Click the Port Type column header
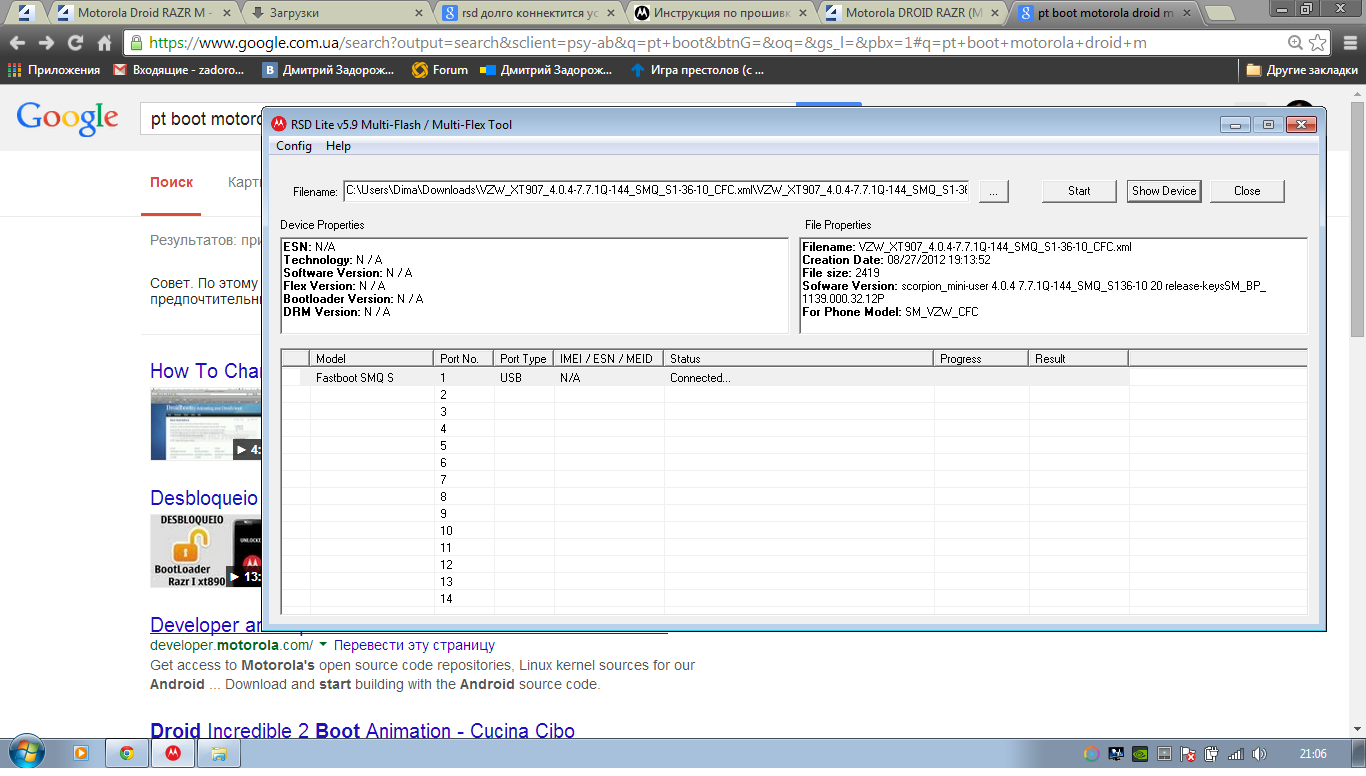Screen dimensions: 1366x776 524,358
